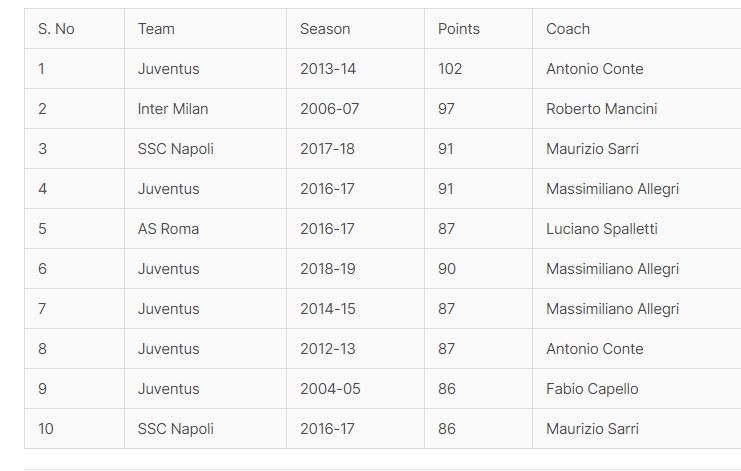Click the 97 points cell
The height and width of the screenshot is (471, 741).
446,109
